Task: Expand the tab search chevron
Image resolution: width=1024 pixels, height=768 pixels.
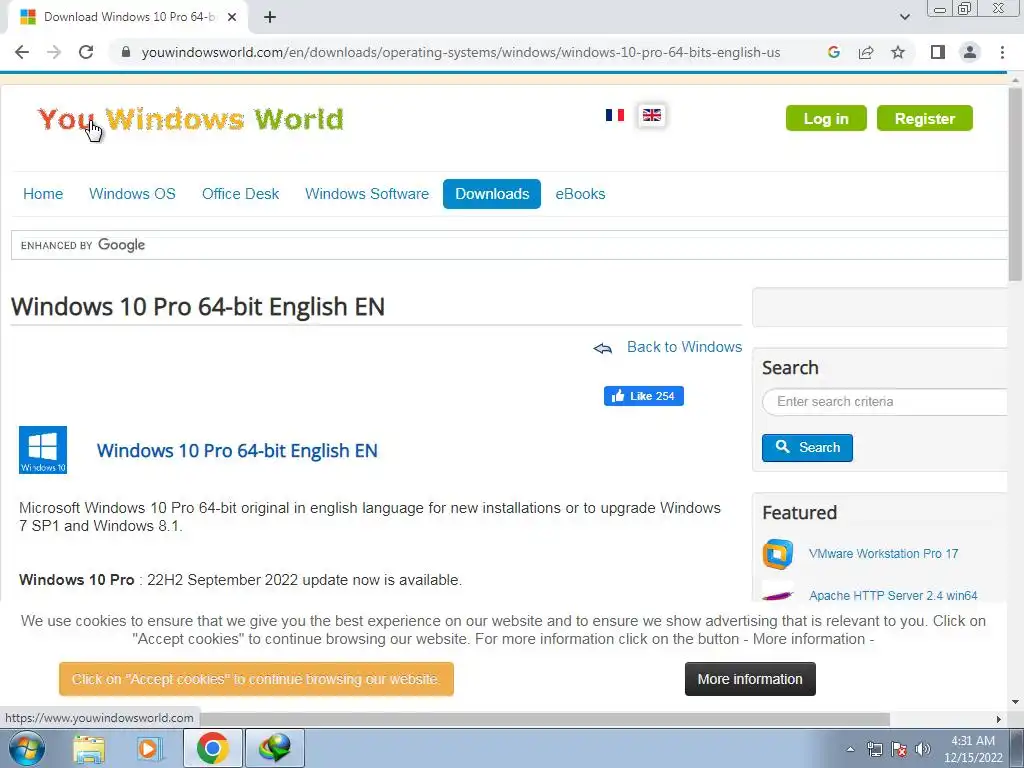Action: pos(904,17)
